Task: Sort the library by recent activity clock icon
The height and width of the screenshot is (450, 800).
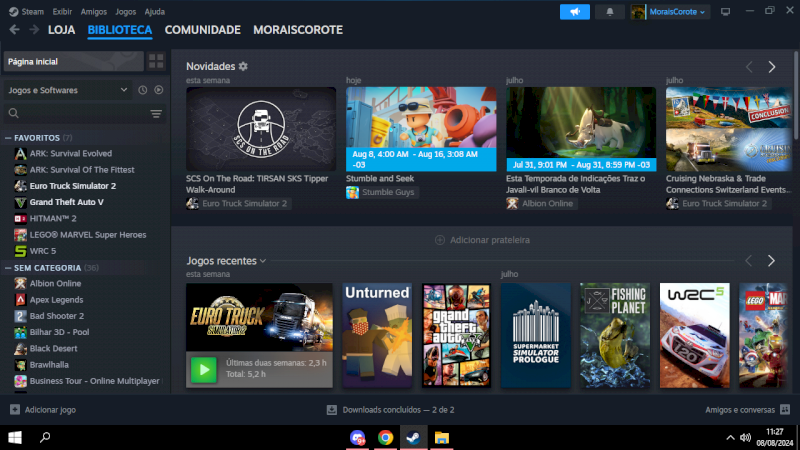Action: coord(142,90)
